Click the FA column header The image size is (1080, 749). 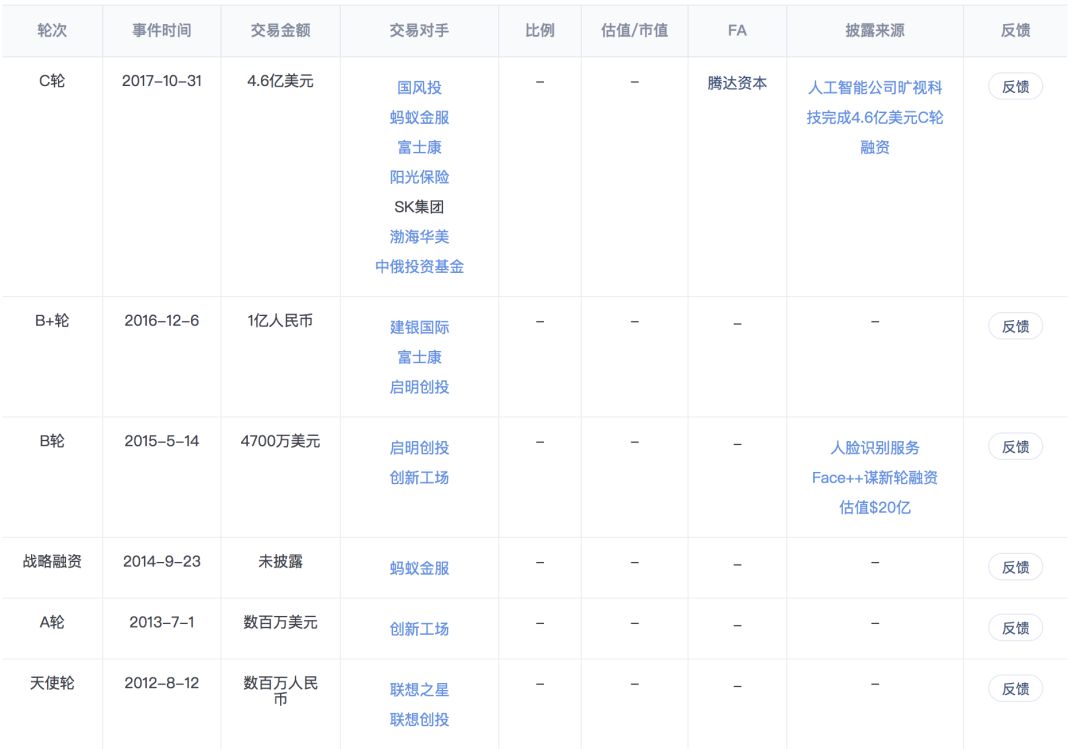(737, 30)
